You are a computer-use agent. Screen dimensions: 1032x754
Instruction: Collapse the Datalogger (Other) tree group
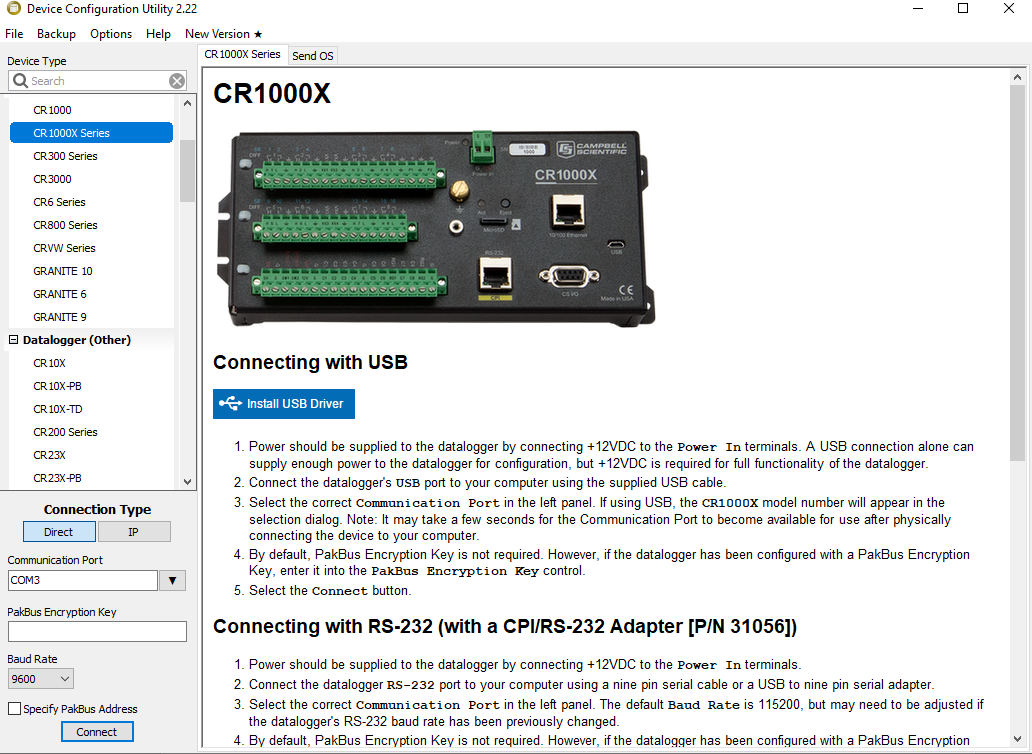click(x=14, y=340)
